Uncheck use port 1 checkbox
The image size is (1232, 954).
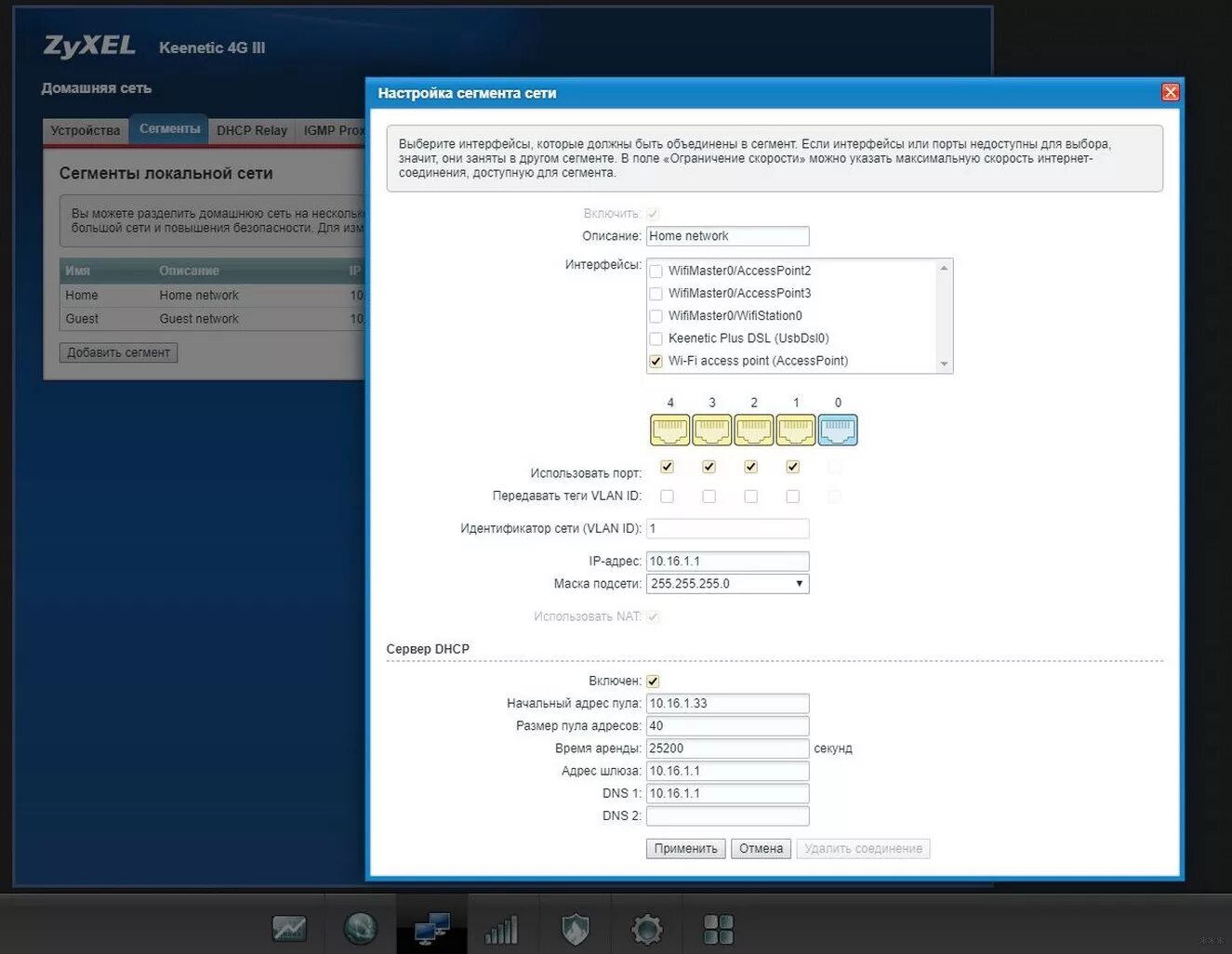pyautogui.click(x=792, y=467)
